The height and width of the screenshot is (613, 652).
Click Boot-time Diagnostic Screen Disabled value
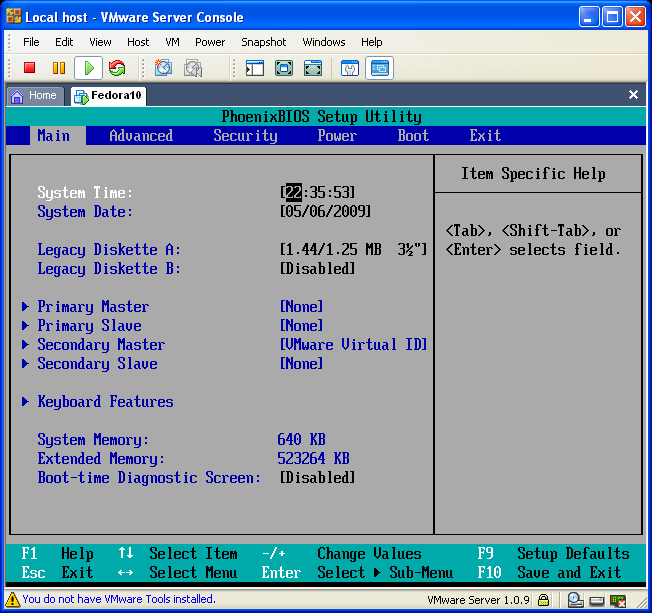click(318, 477)
